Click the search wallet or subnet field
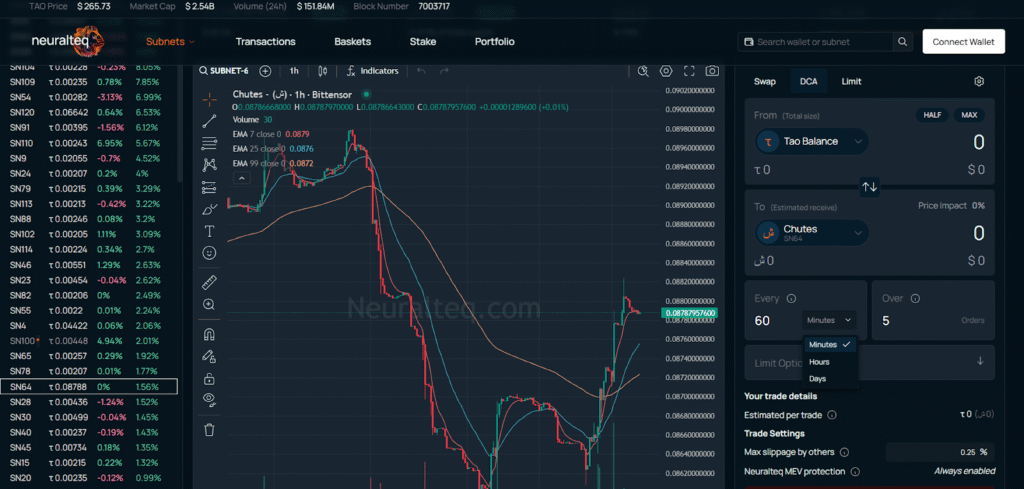1024x489 pixels. point(825,42)
